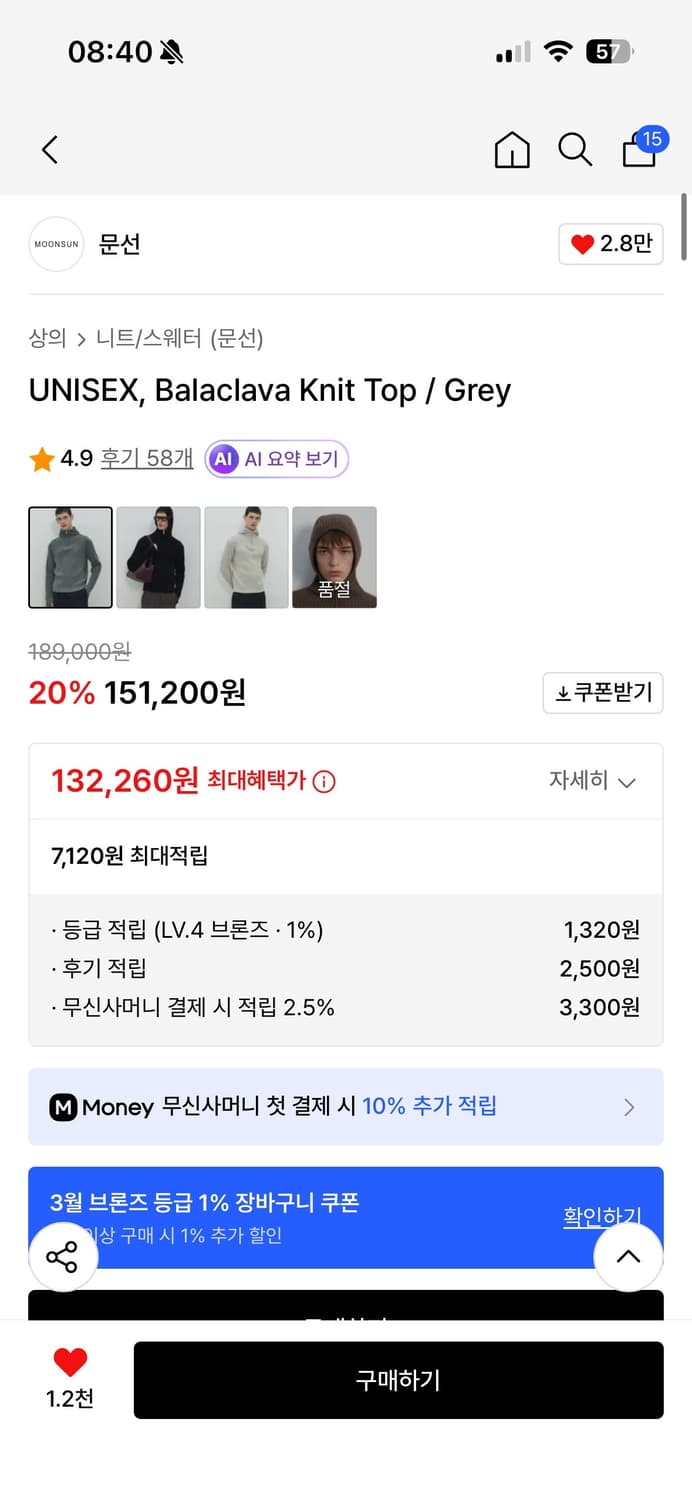Open the Money 10% 추가 적립 banner arrow
Screen dimensions: 692x1500
click(x=629, y=1107)
